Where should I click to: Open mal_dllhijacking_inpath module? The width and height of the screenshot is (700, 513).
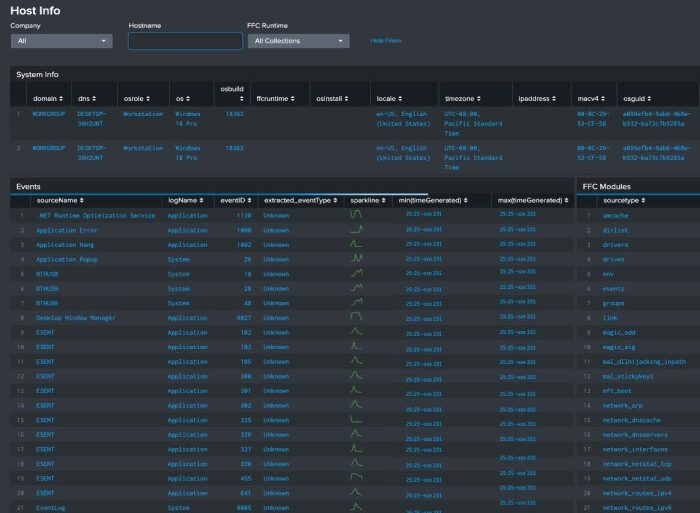644,362
